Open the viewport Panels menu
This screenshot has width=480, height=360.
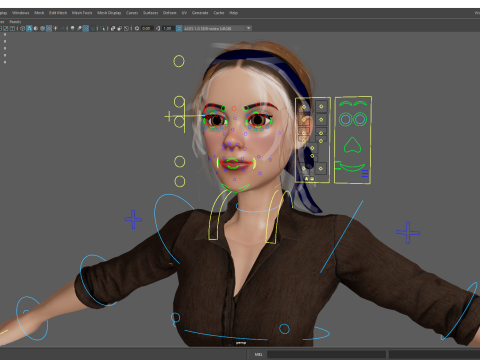[x=15, y=22]
